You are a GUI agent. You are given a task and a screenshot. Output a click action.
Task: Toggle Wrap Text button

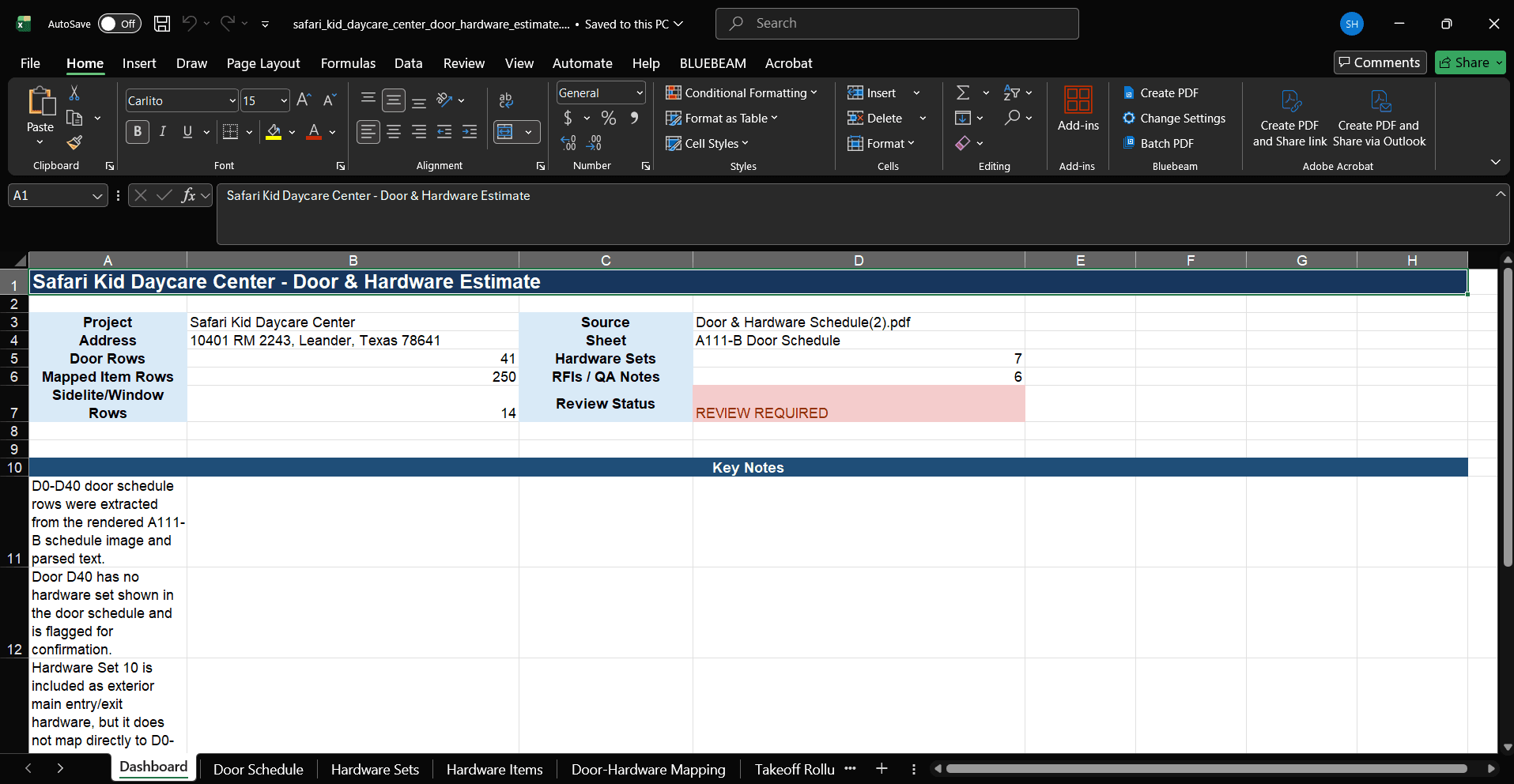click(x=506, y=100)
